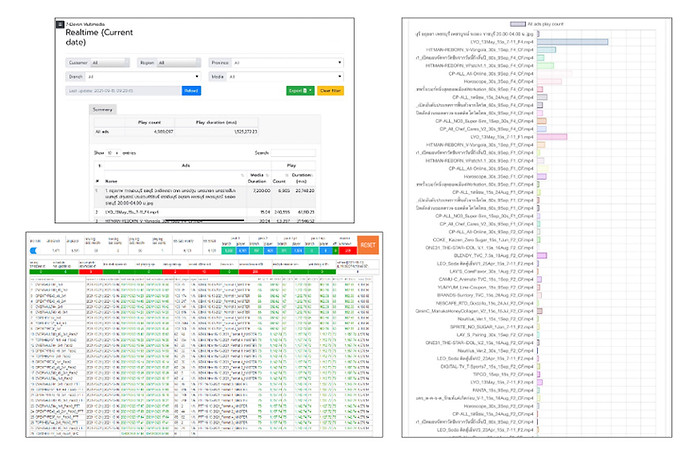Sort by the Play Count column arrows
This screenshot has width=694, height=454.
[x=287, y=176]
